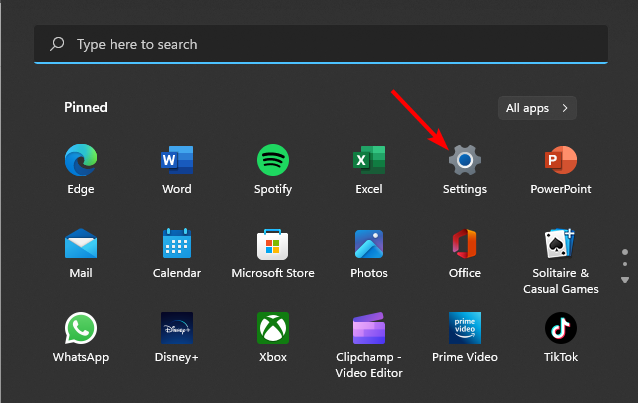Open the Photos app
This screenshot has width=638, height=403.
[x=369, y=254]
